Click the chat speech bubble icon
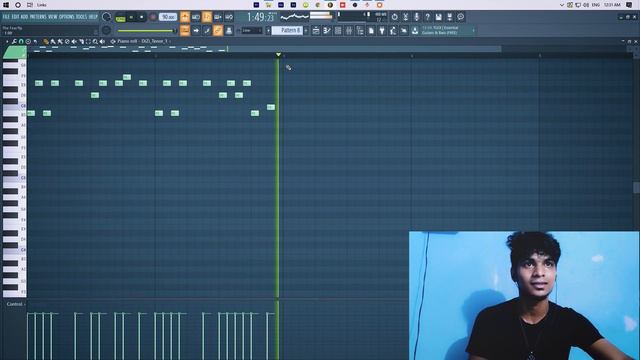 point(460,17)
